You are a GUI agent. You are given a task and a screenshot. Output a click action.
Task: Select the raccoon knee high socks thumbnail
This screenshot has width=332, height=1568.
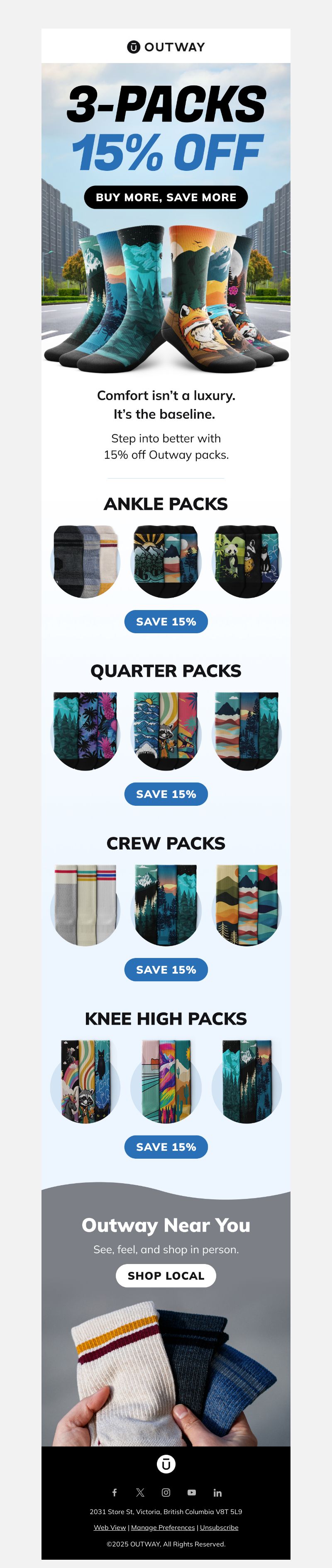click(85, 1081)
